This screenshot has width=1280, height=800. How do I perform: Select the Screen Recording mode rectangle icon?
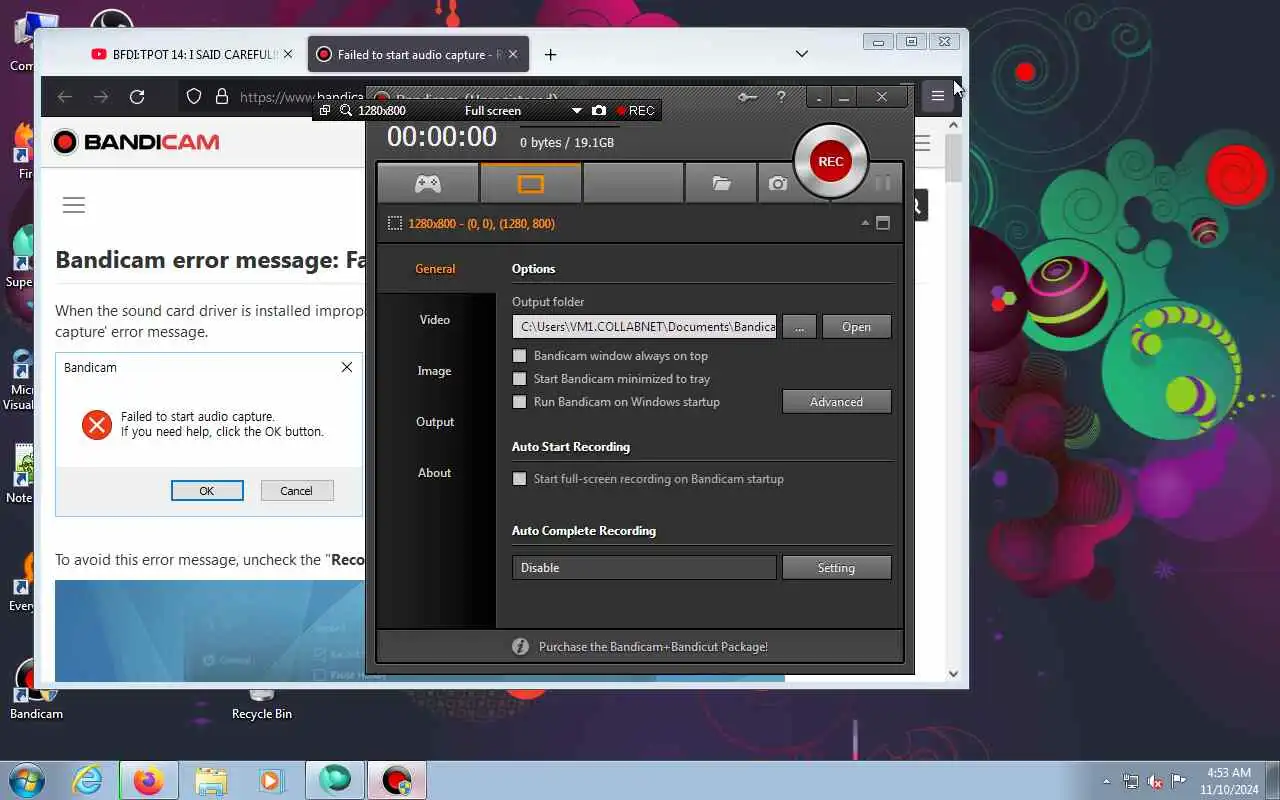click(x=531, y=184)
